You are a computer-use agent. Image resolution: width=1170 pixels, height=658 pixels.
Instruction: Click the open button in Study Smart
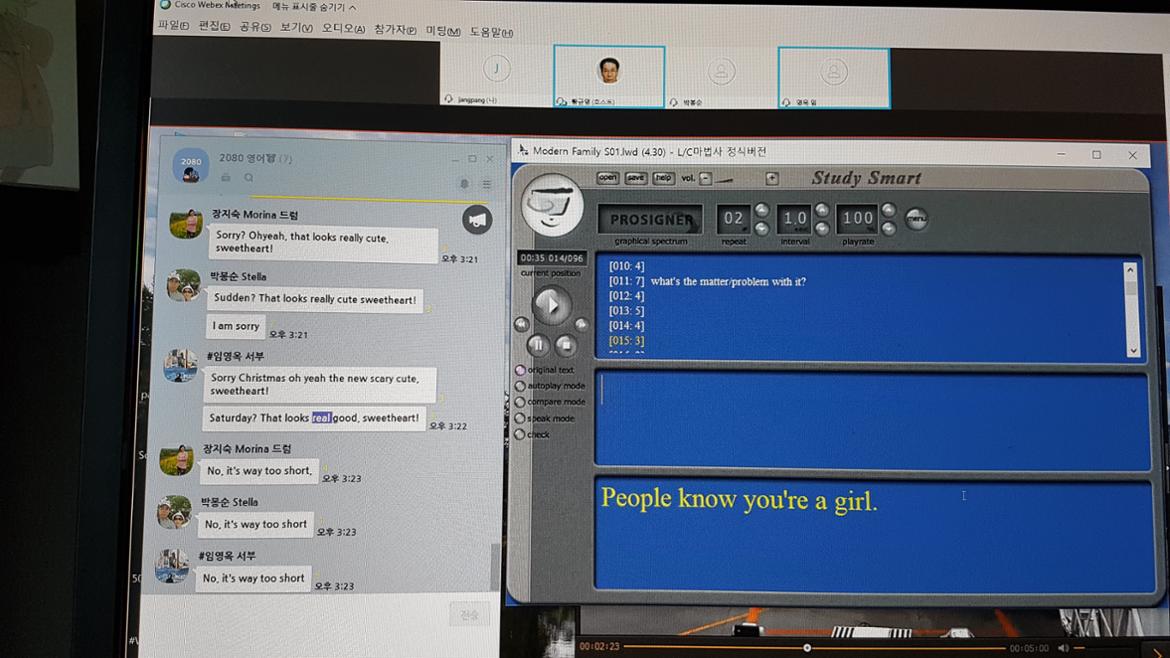[x=607, y=178]
